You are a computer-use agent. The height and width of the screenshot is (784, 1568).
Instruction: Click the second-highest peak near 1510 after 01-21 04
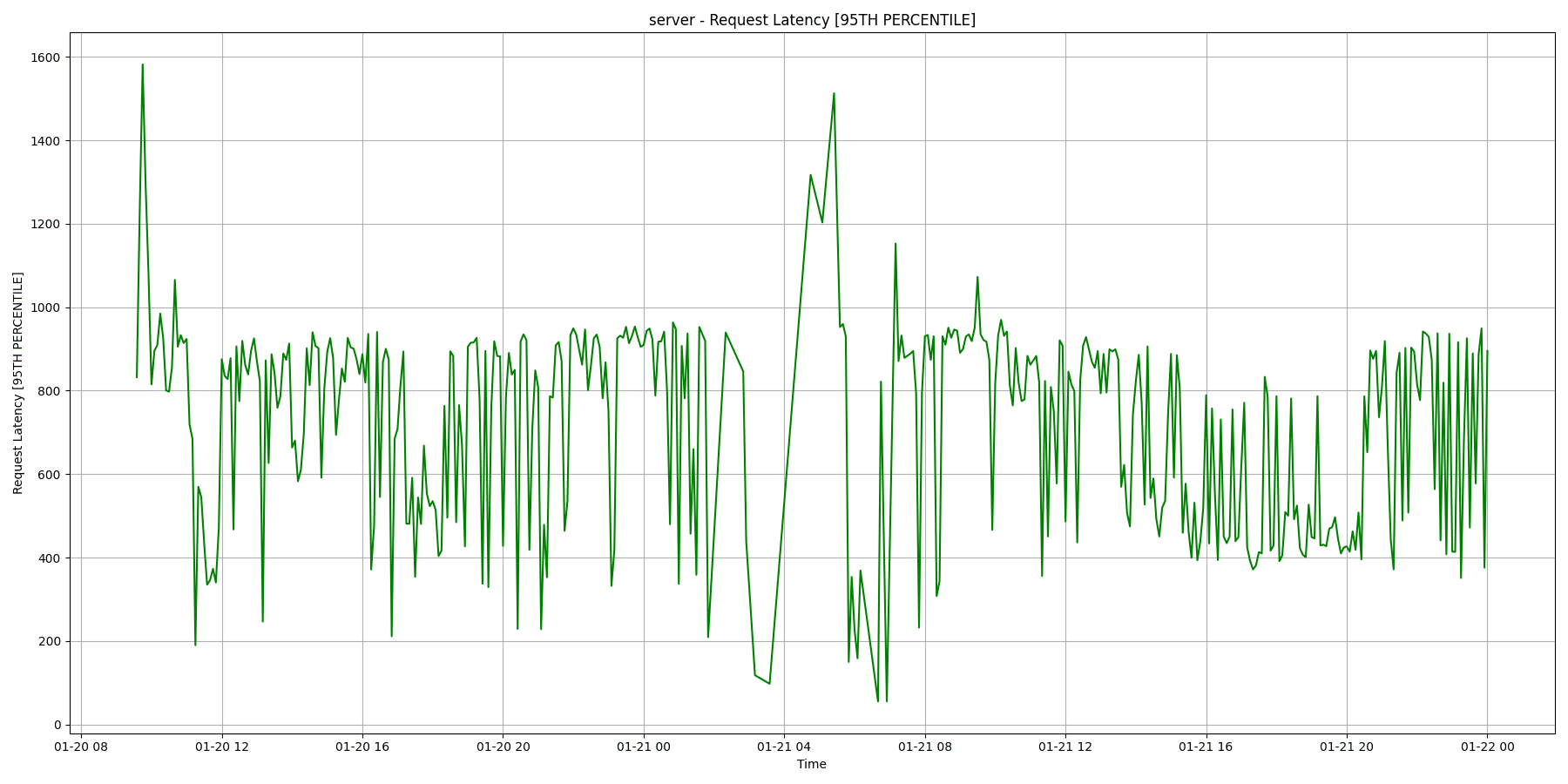[x=834, y=93]
